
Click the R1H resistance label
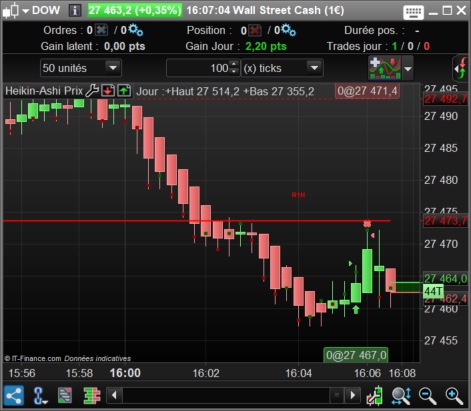pos(298,195)
